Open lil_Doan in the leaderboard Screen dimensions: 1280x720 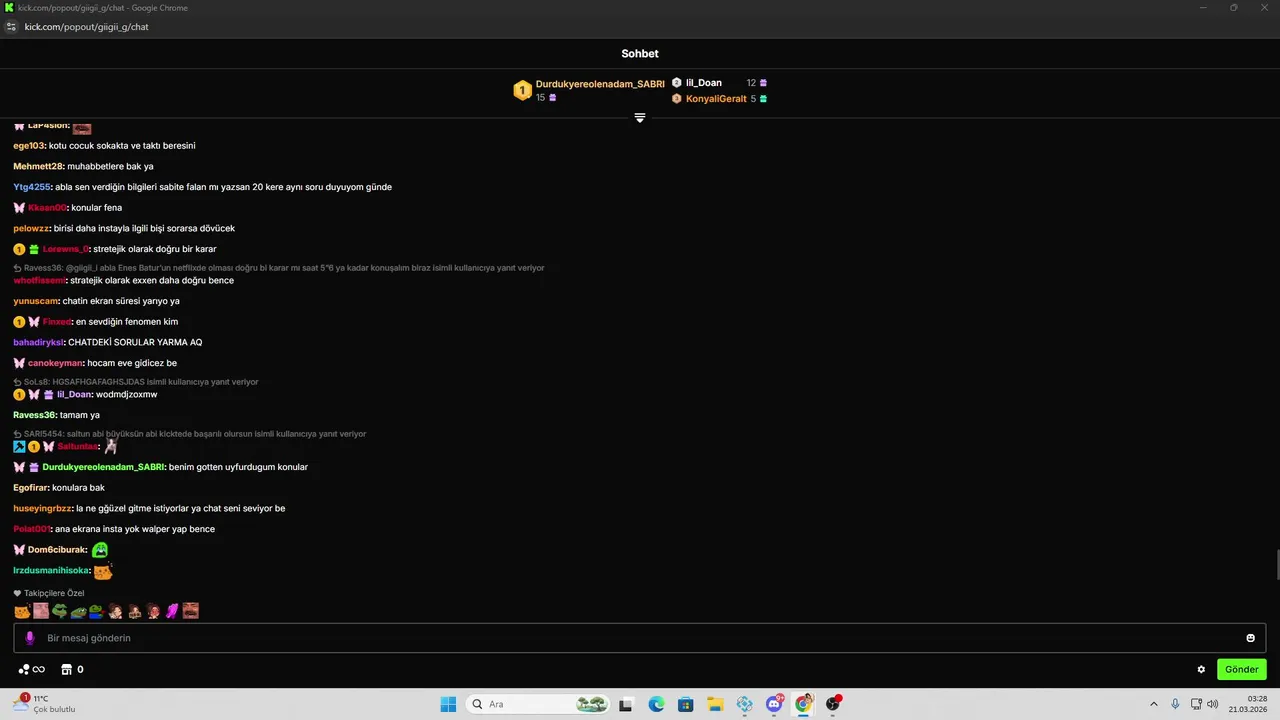(x=704, y=83)
